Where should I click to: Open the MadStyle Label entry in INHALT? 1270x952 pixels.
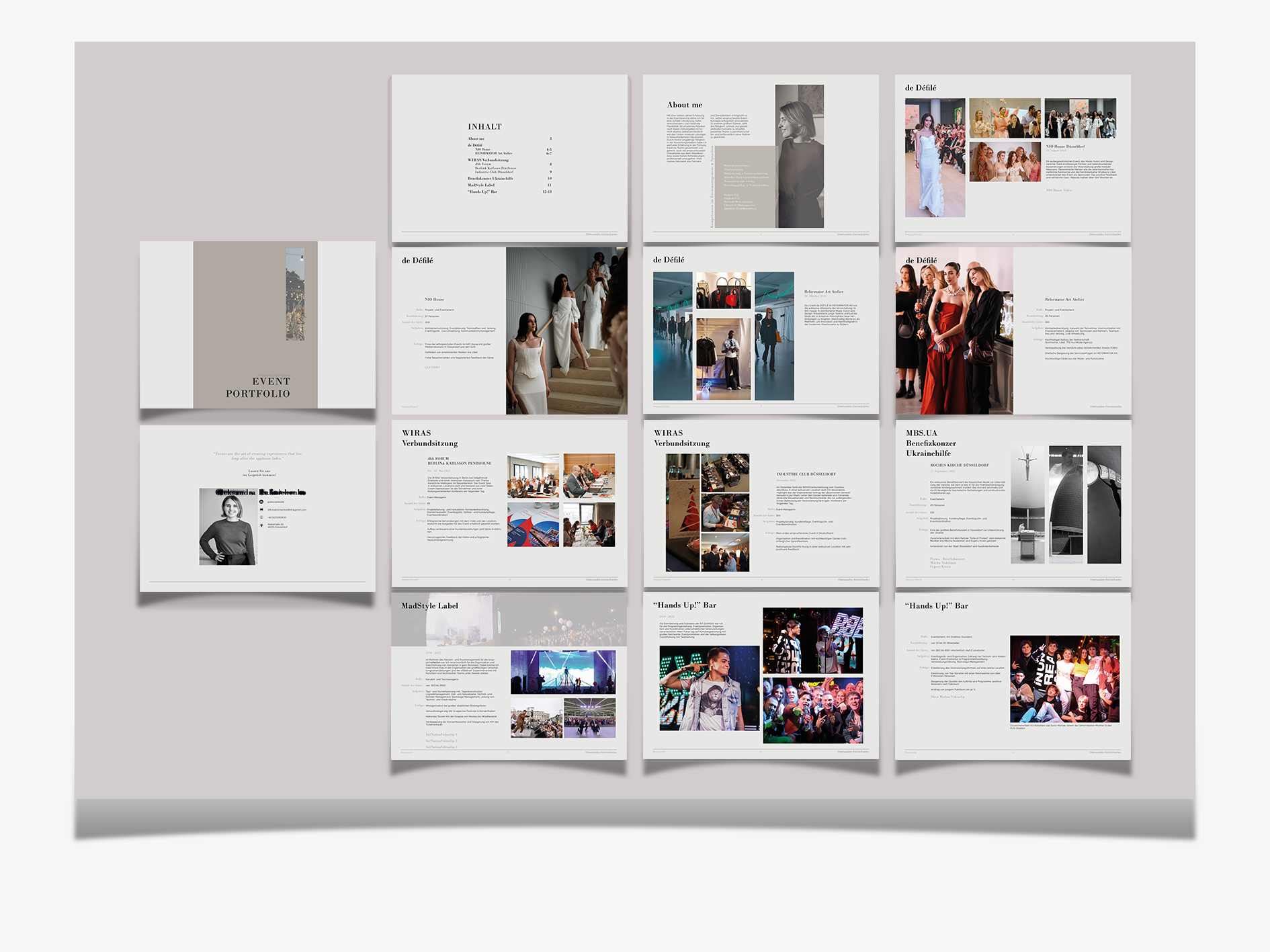pos(480,185)
